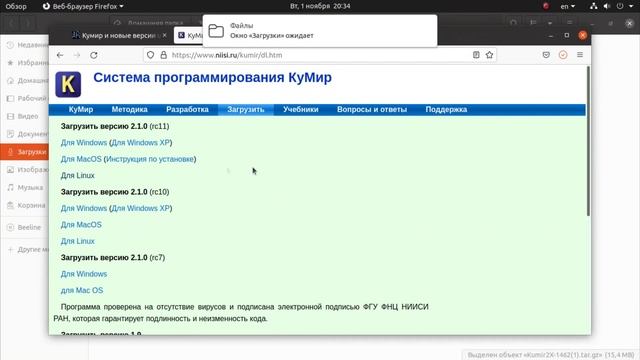Click the orange circular toolbar extension icon
640x360 pixels.
tap(563, 55)
